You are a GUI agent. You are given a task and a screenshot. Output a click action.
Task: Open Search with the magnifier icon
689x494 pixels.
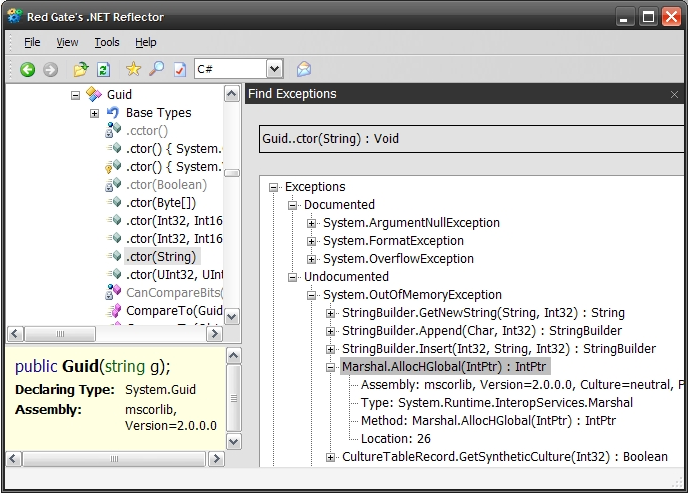pos(156,69)
